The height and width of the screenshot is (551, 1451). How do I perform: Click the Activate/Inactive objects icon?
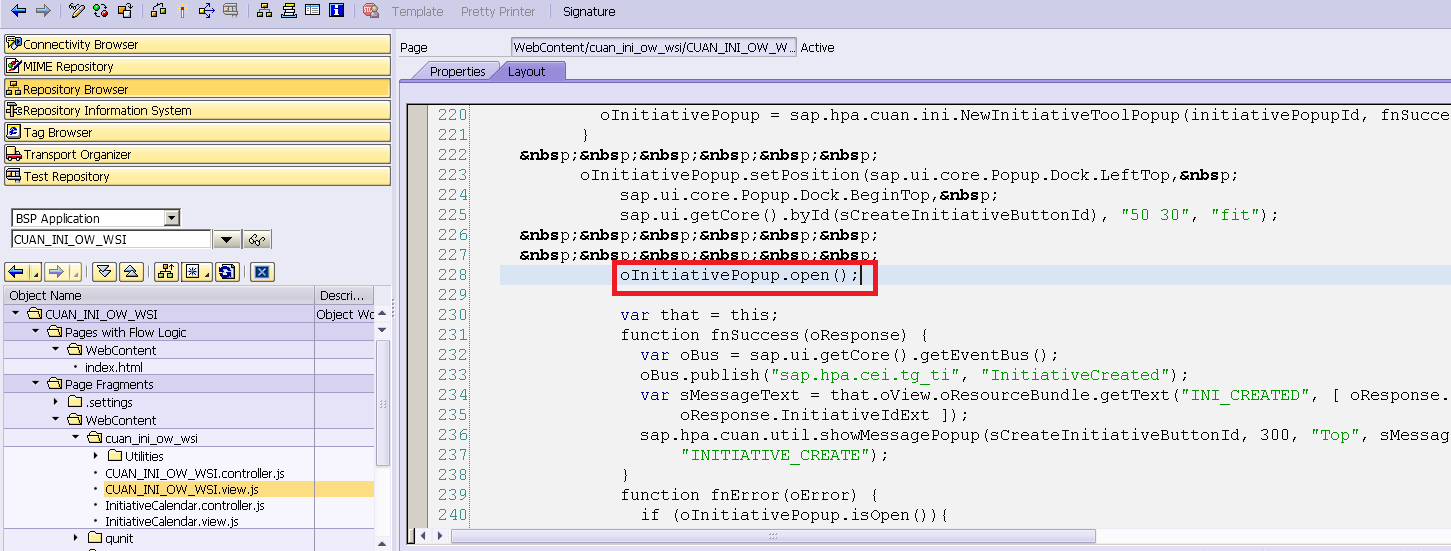coord(100,11)
